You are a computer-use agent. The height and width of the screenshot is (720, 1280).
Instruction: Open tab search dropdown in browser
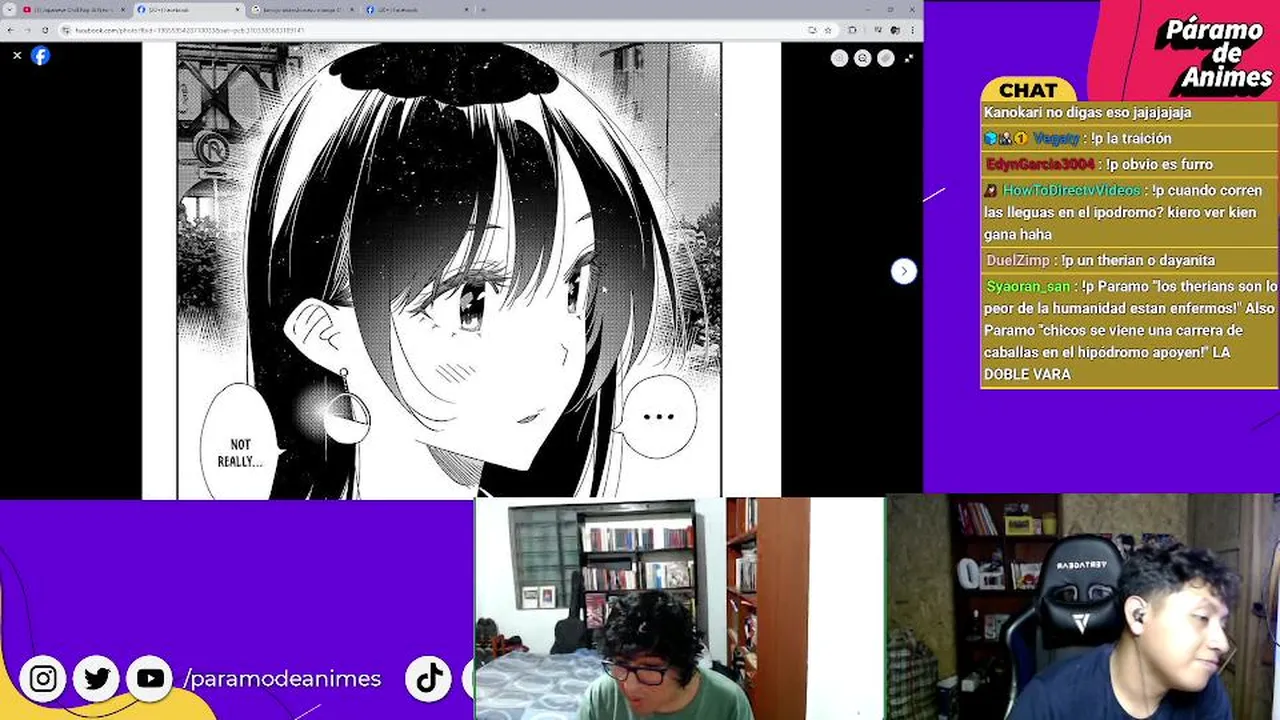click(9, 10)
